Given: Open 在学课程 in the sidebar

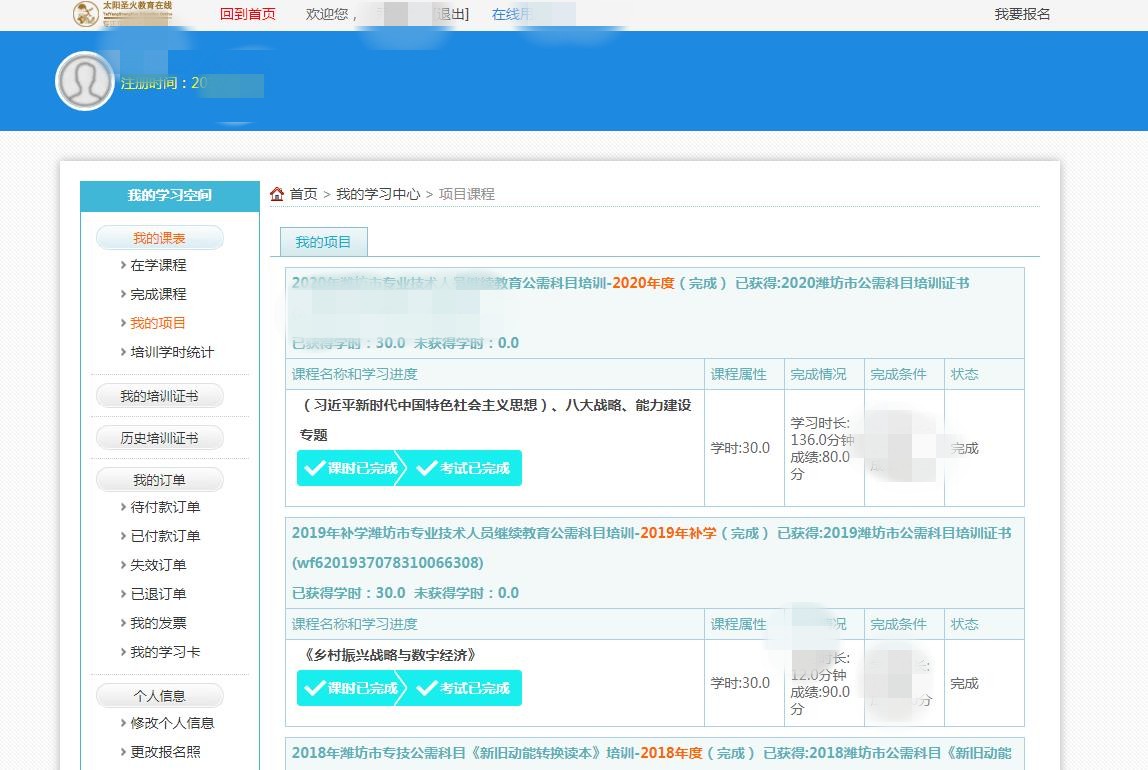Looking at the screenshot, I should [158, 265].
